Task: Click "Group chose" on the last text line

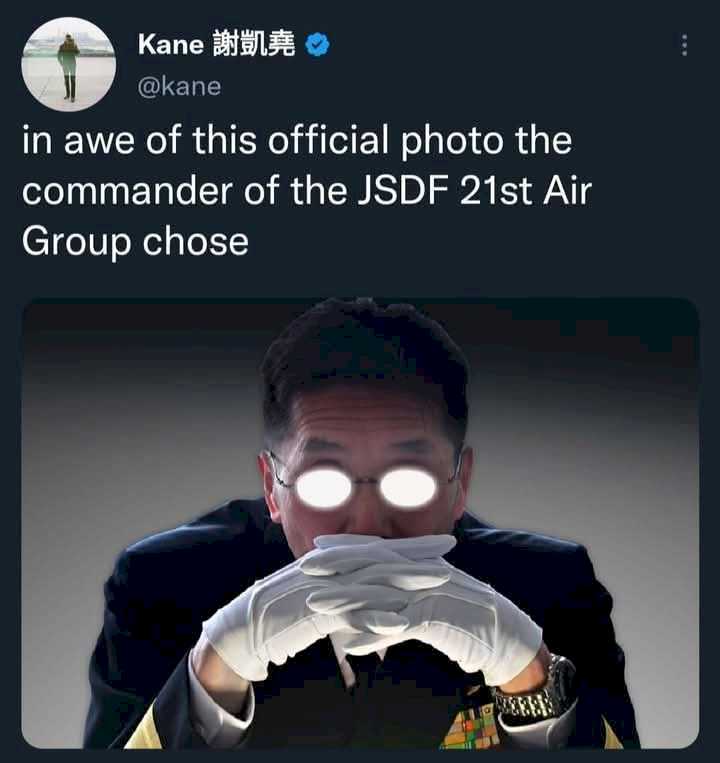Action: 135,242
